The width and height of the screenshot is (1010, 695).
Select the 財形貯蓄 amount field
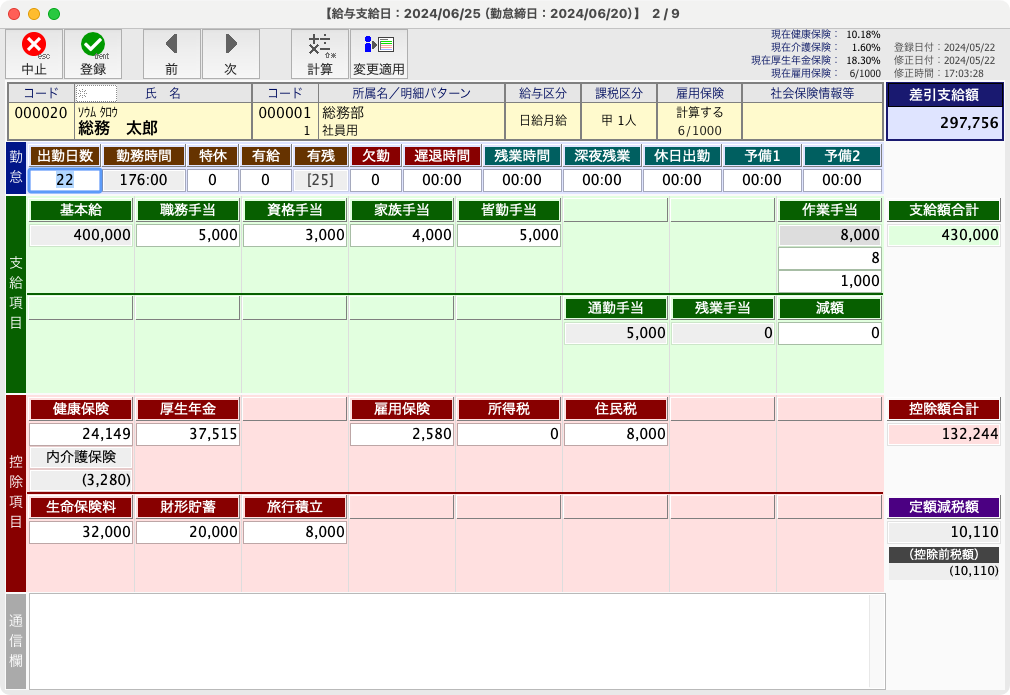[188, 532]
